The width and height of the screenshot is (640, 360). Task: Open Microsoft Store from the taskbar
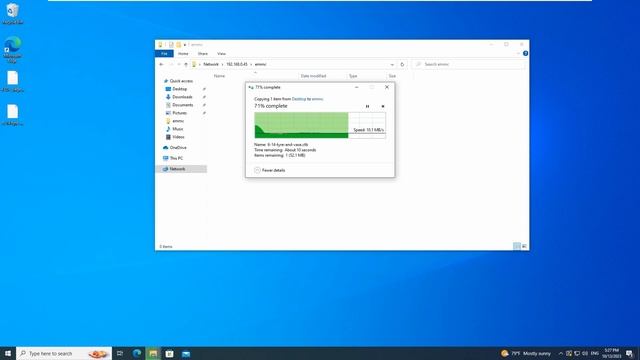pyautogui.click(x=169, y=353)
